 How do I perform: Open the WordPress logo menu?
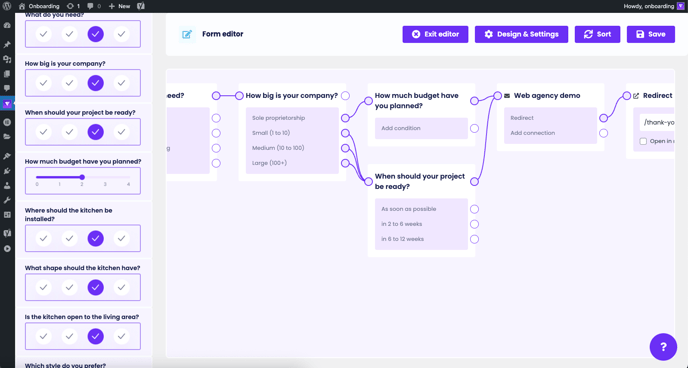coord(7,6)
